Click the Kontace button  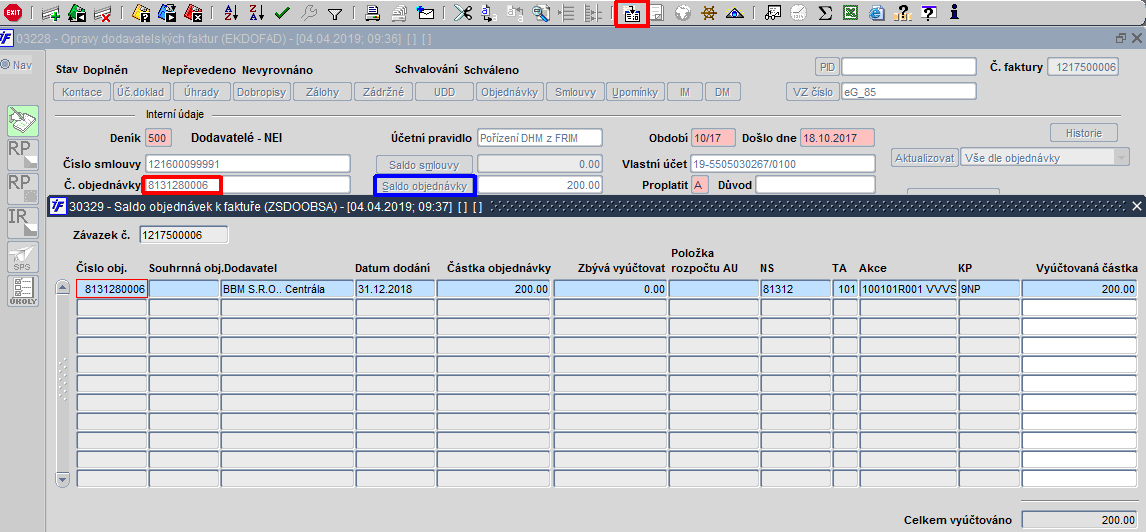pyautogui.click(x=82, y=92)
